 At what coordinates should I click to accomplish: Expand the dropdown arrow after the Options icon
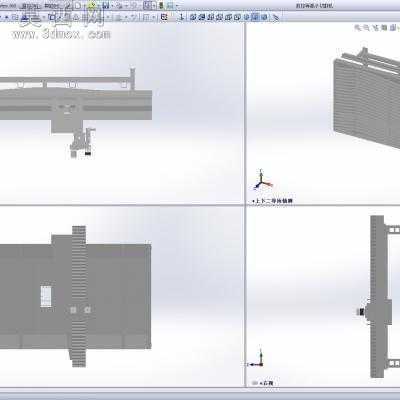(x=177, y=6)
